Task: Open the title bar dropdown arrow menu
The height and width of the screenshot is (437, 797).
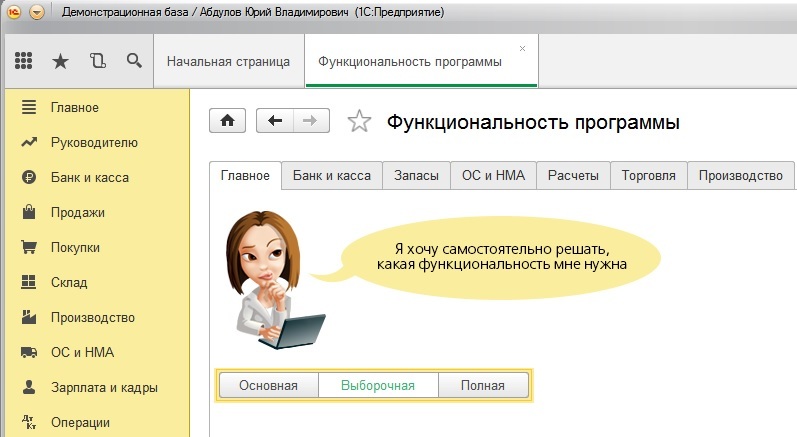Action: click(x=38, y=13)
